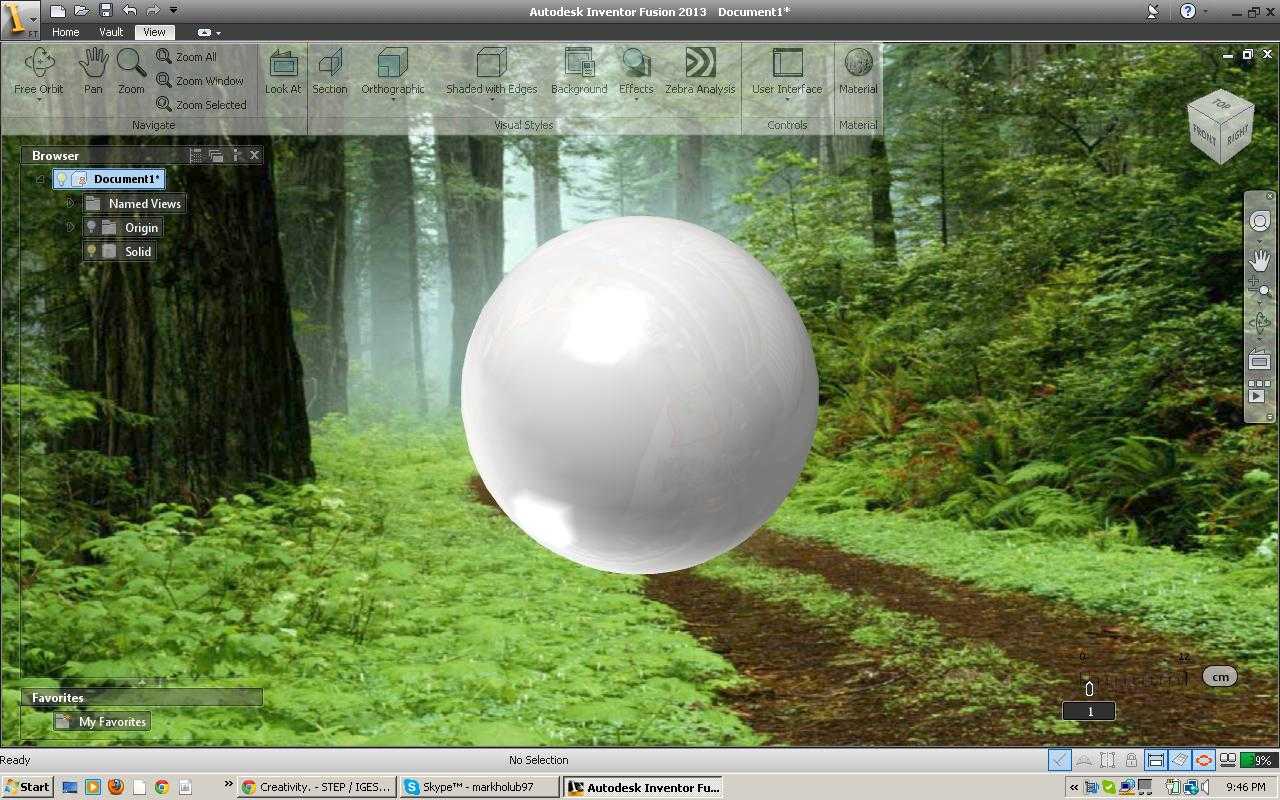Screen dimensions: 1280x800
Task: Click the 9% memory usage indicator
Action: click(1258, 760)
